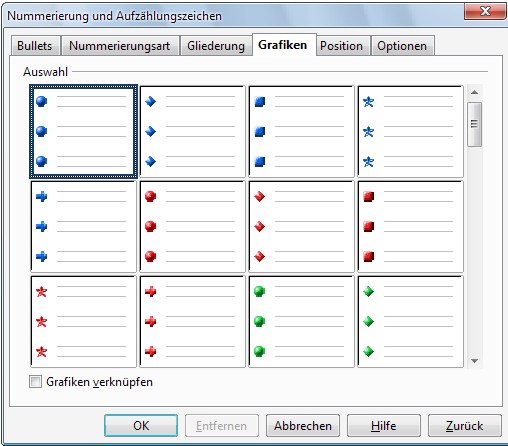Select the Grafiken tab
Viewport: 508px width, 446px height.
(x=283, y=45)
